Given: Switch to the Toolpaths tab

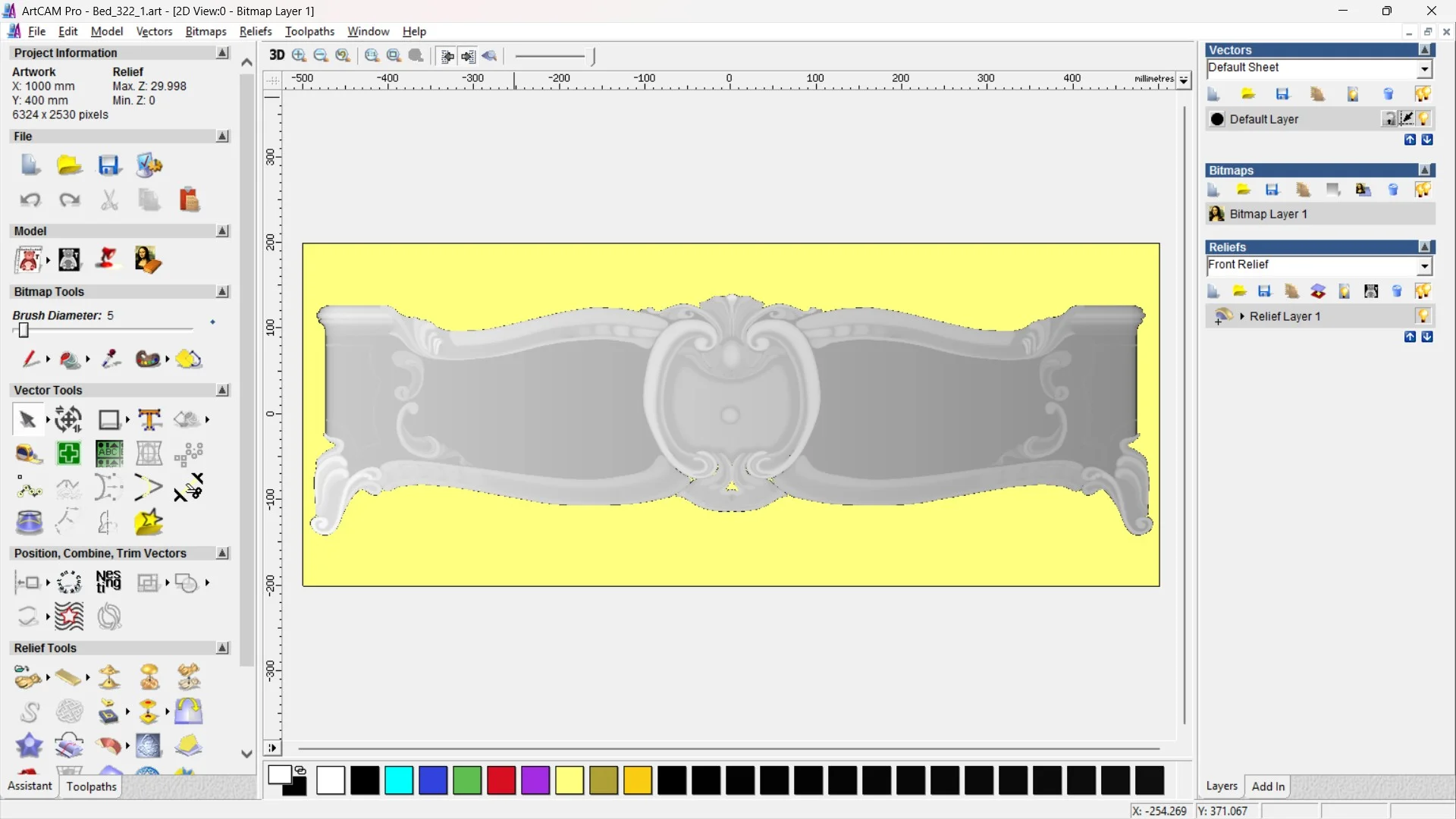Looking at the screenshot, I should coord(91,786).
